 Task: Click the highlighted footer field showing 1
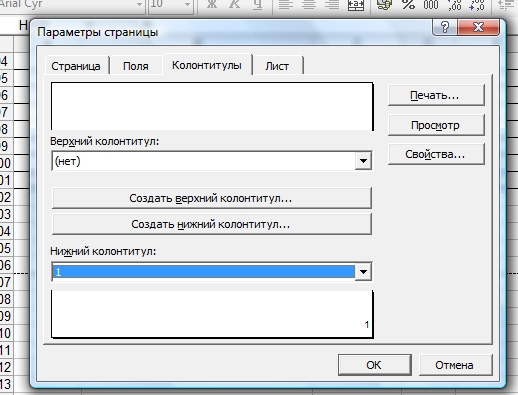tap(204, 272)
